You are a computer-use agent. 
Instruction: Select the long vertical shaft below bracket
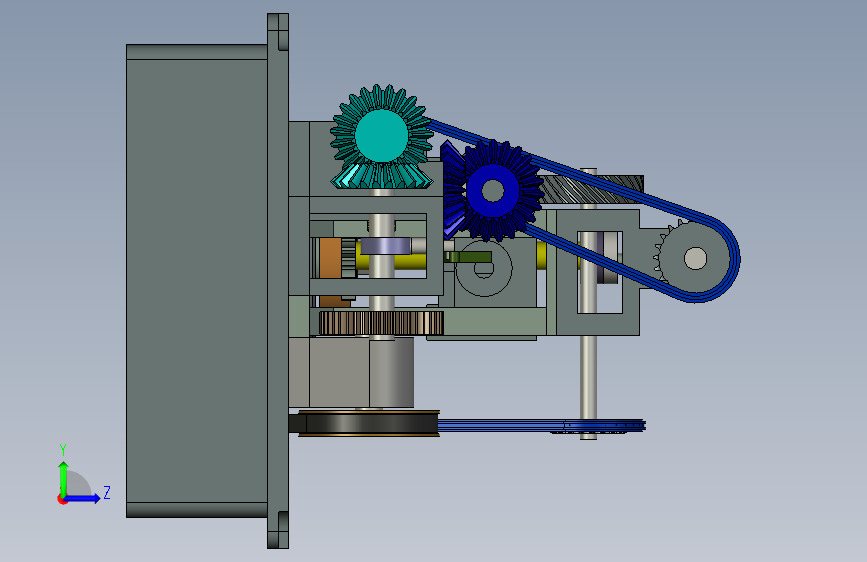588,387
